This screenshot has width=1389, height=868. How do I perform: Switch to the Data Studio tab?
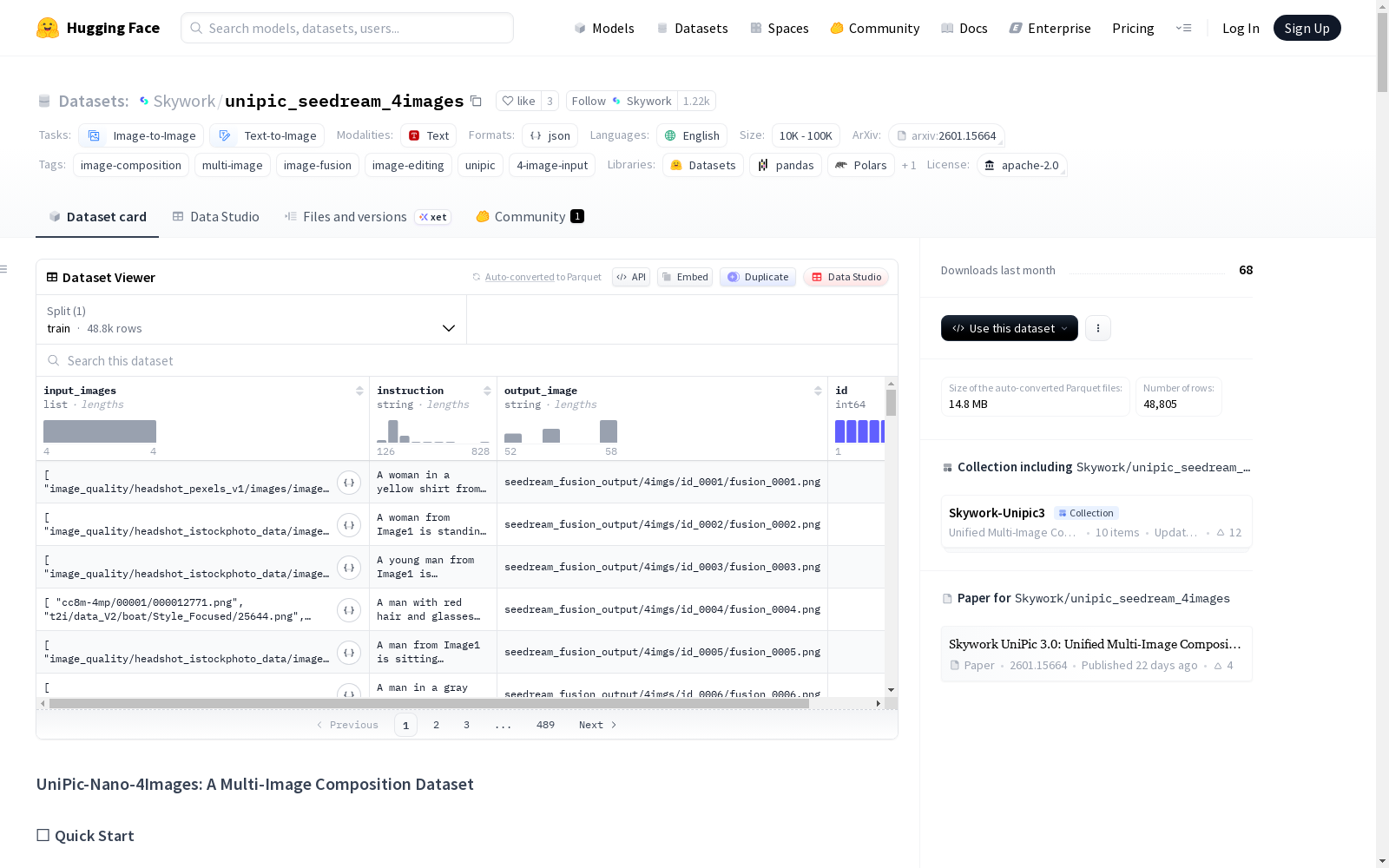(x=216, y=217)
